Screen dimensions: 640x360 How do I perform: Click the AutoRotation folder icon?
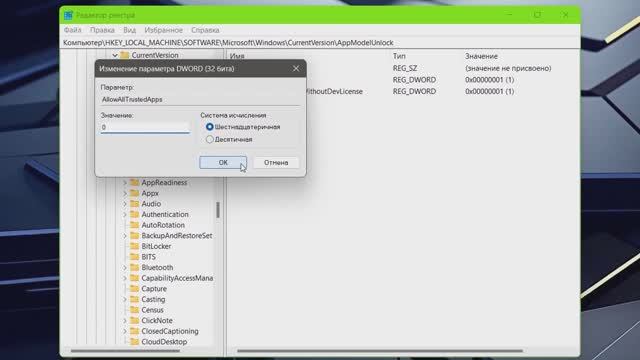134,225
